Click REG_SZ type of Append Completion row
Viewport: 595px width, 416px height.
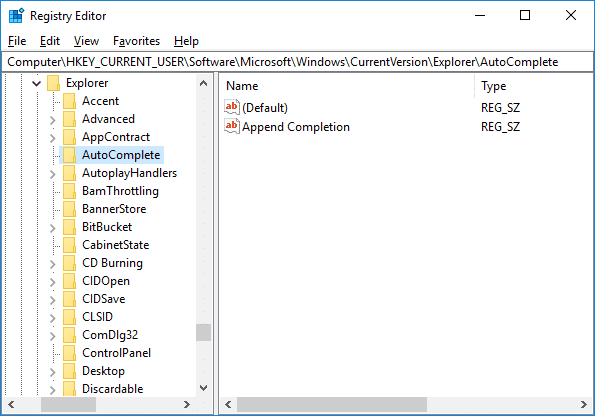tap(500, 127)
